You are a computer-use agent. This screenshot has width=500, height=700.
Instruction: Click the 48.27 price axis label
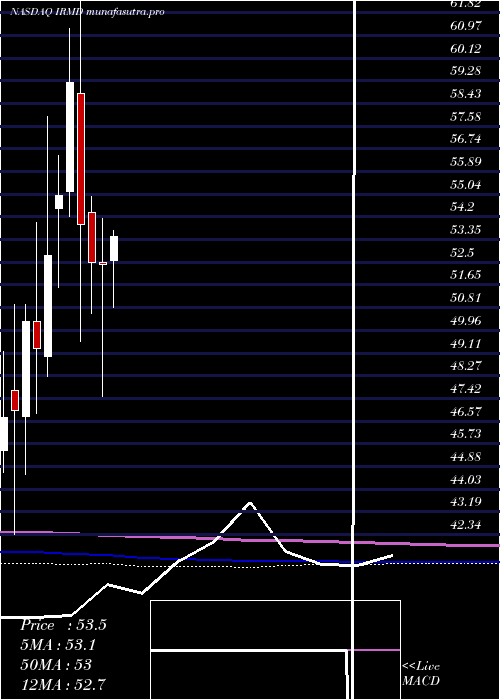click(x=466, y=366)
